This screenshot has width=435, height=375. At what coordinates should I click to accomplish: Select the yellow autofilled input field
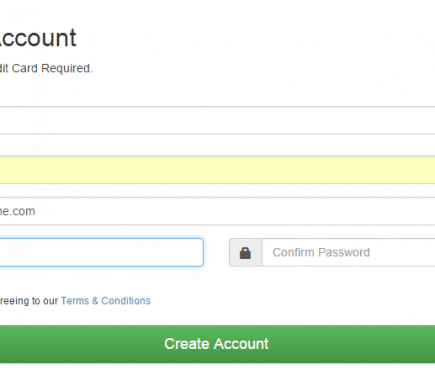click(x=217, y=170)
